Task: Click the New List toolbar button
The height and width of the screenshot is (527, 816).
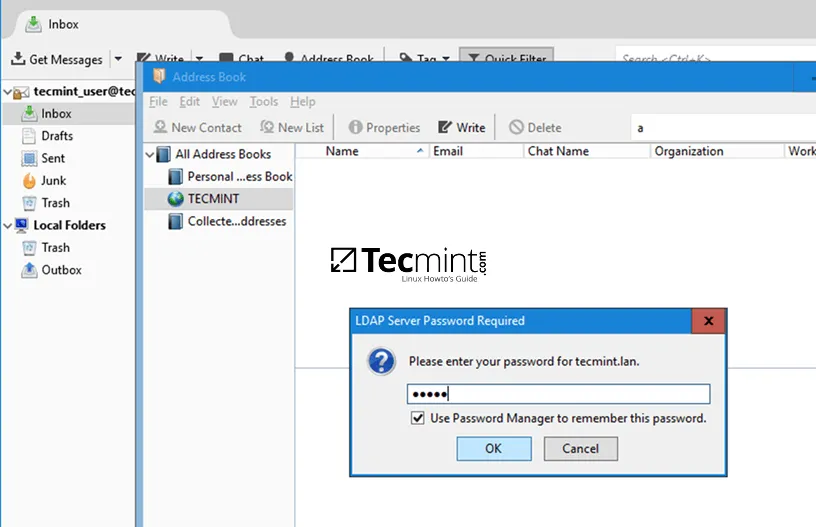Action: pyautogui.click(x=292, y=127)
